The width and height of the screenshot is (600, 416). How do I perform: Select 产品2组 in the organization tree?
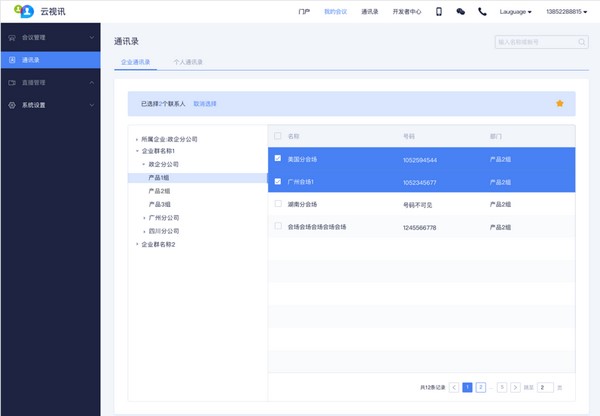click(159, 190)
